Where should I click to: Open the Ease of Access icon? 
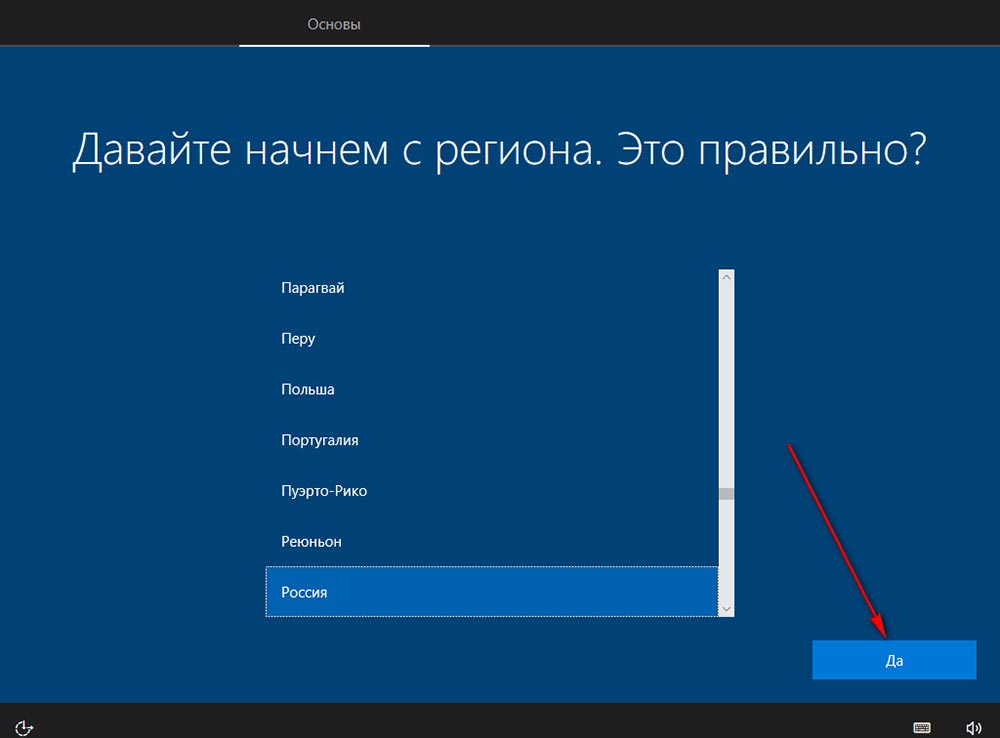pos(24,728)
